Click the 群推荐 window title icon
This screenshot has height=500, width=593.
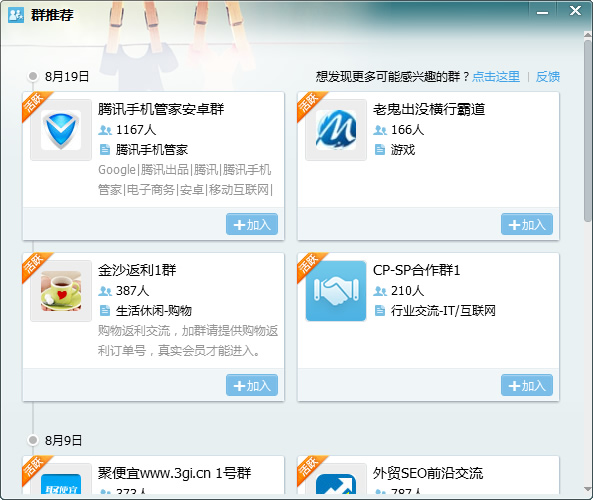click(16, 15)
